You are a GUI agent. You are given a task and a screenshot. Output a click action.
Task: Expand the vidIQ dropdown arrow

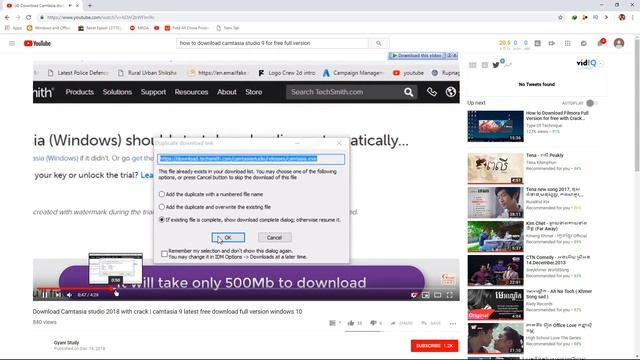(601, 64)
